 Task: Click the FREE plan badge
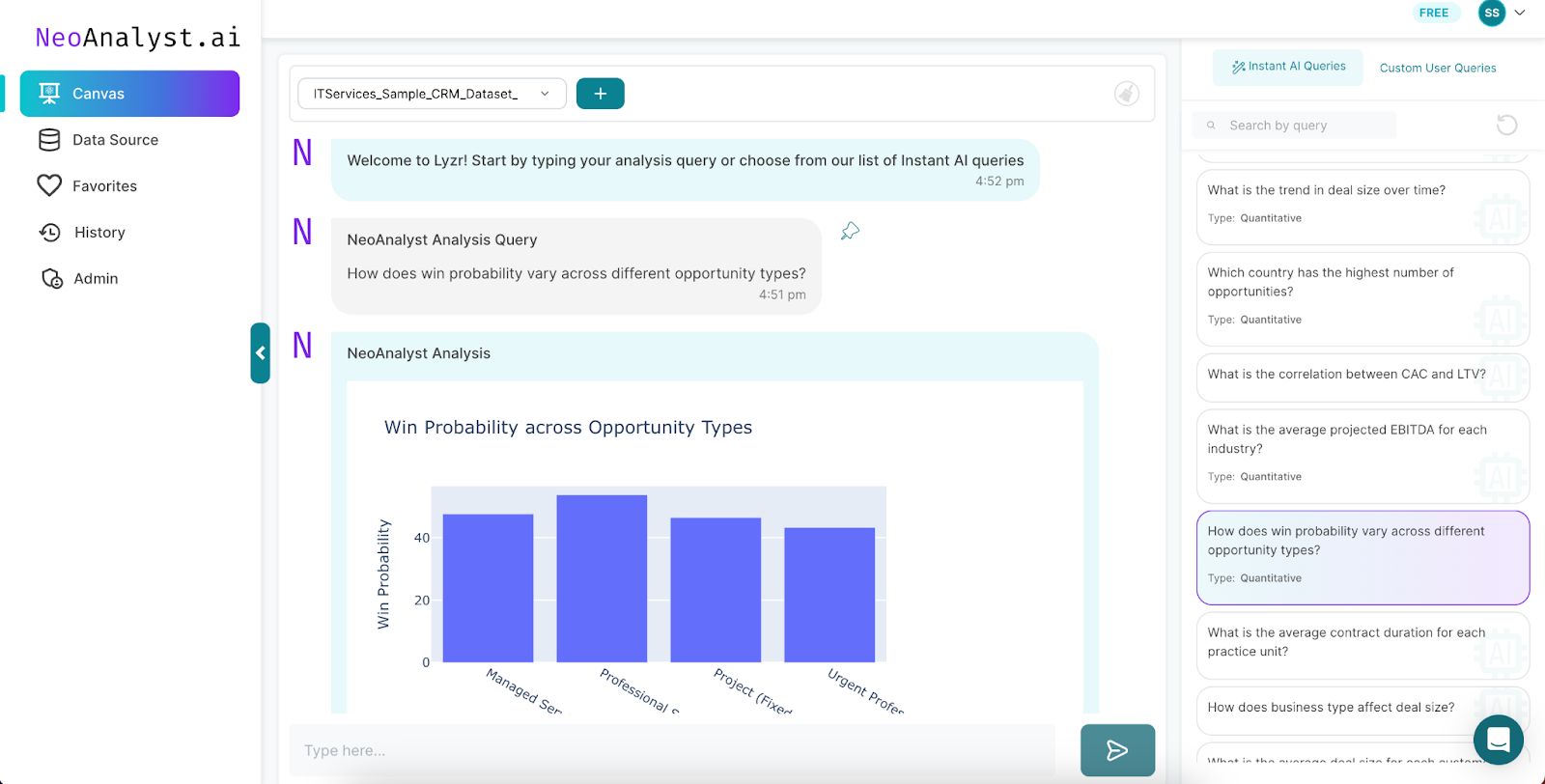tap(1434, 13)
